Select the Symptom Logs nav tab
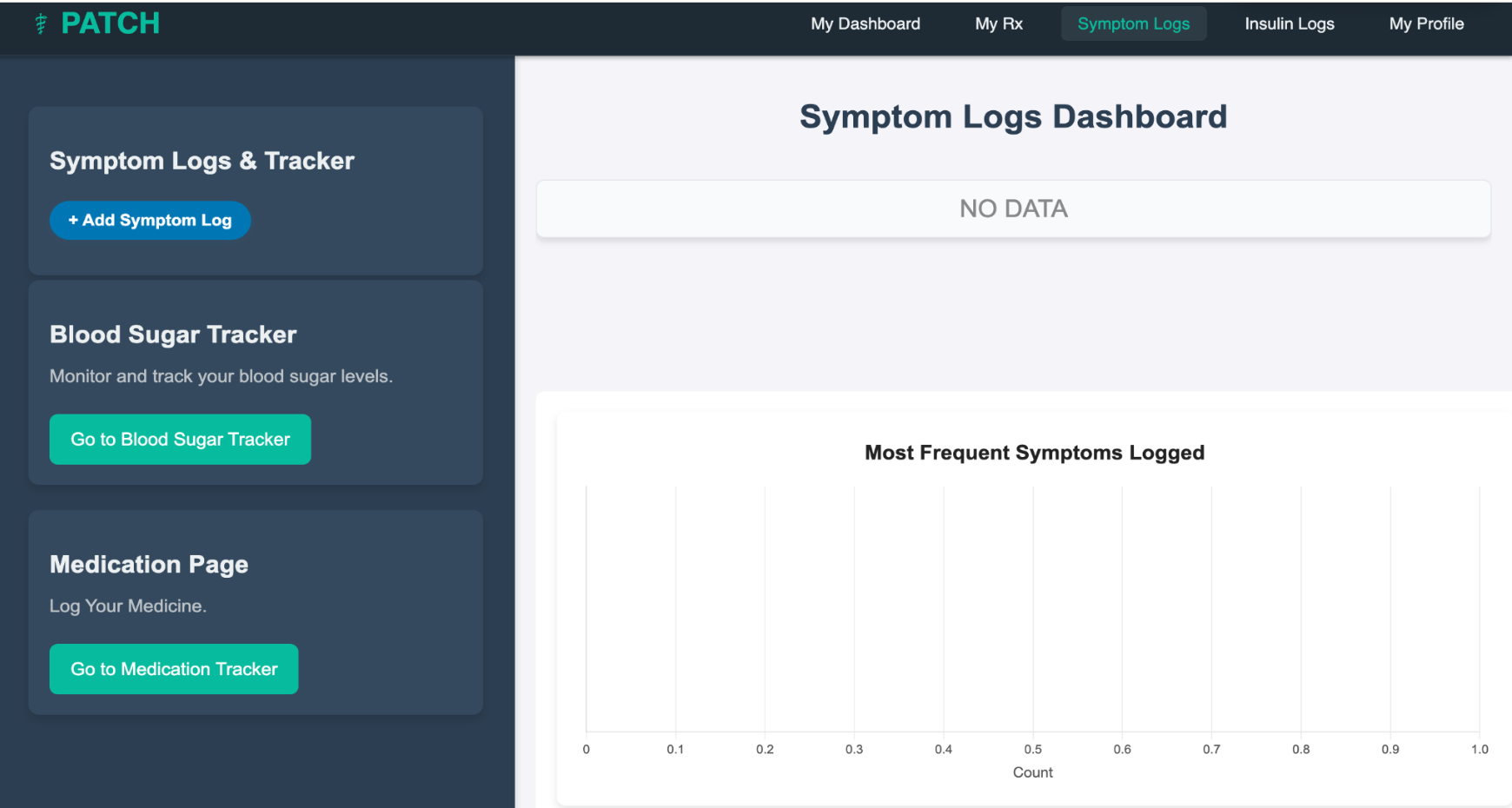This screenshot has height=808, width=1512. tap(1133, 23)
